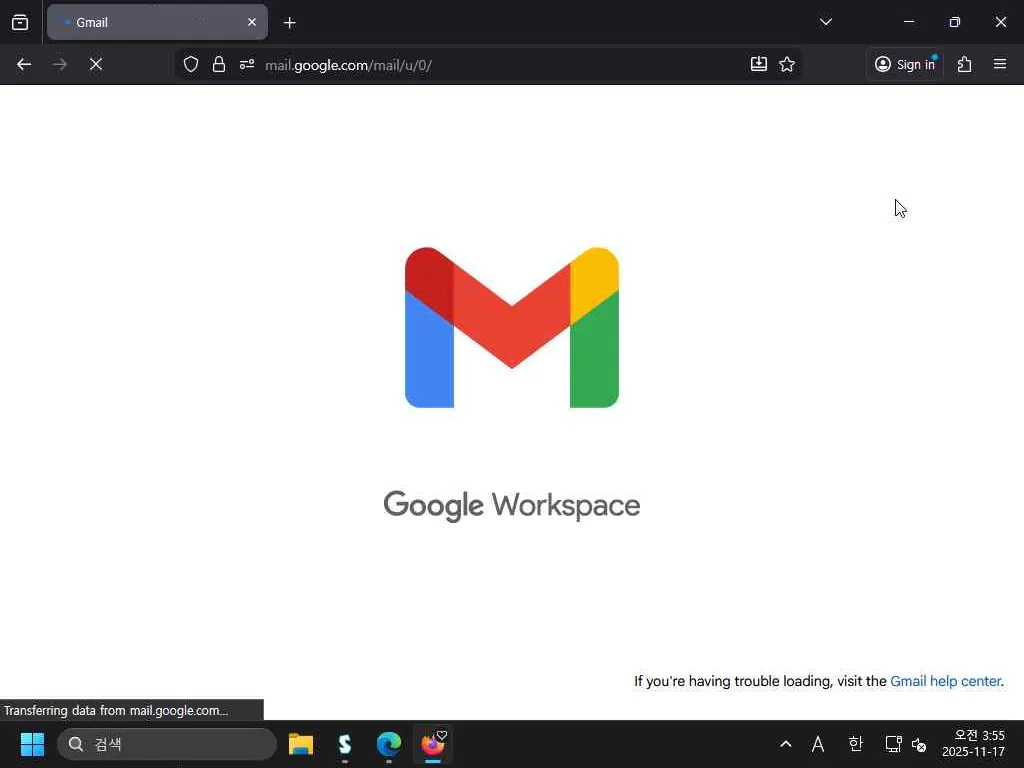1024x768 pixels.
Task: Open the Windows Start menu
Action: 32,744
